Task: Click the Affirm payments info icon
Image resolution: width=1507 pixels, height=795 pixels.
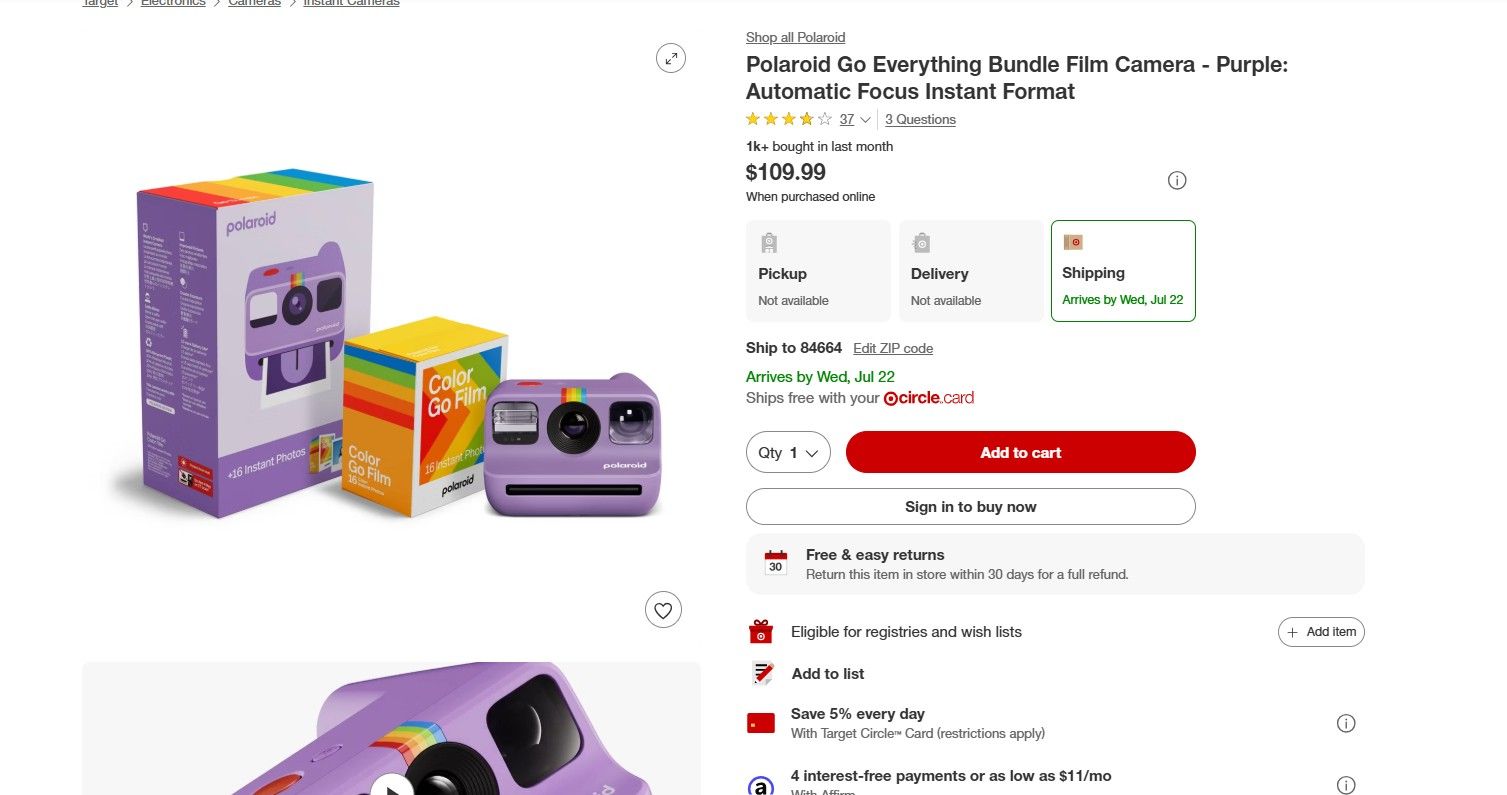Action: pos(1346,785)
